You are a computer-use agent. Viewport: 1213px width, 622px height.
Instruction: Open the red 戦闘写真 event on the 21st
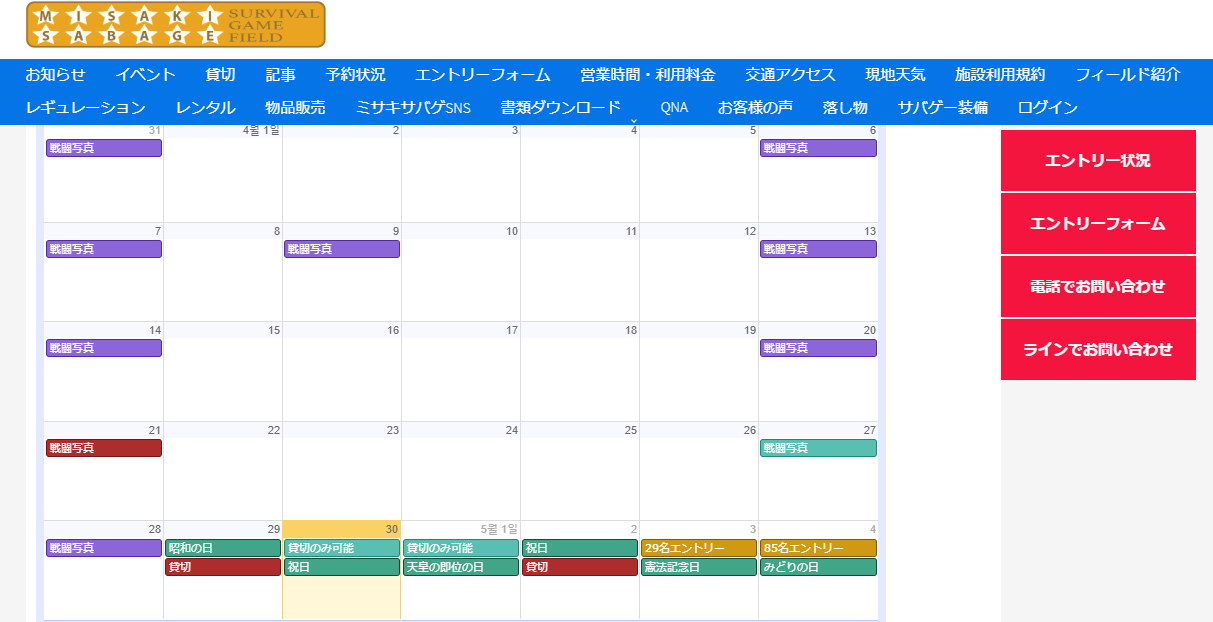click(103, 448)
